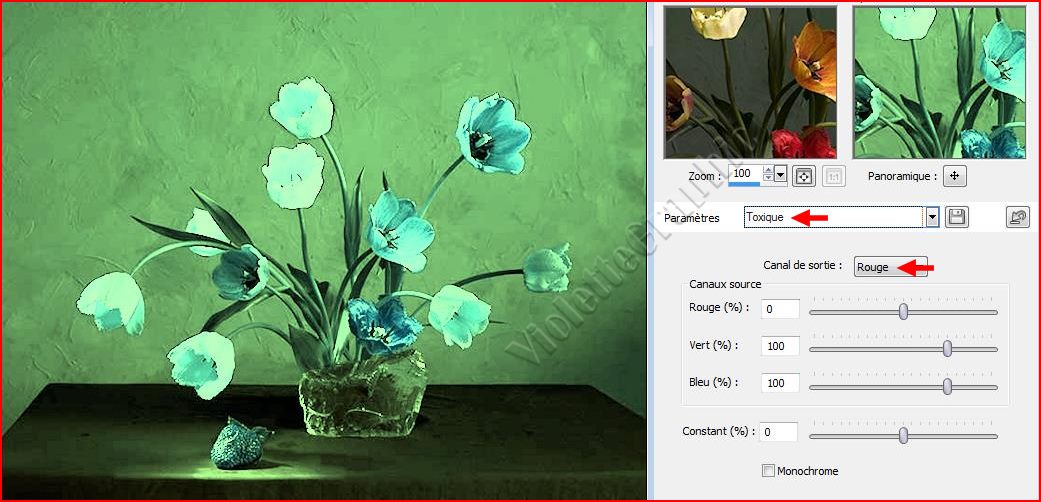The height and width of the screenshot is (502, 1041).
Task: Open the Paramètres preset dropdown arrow
Action: click(x=932, y=217)
